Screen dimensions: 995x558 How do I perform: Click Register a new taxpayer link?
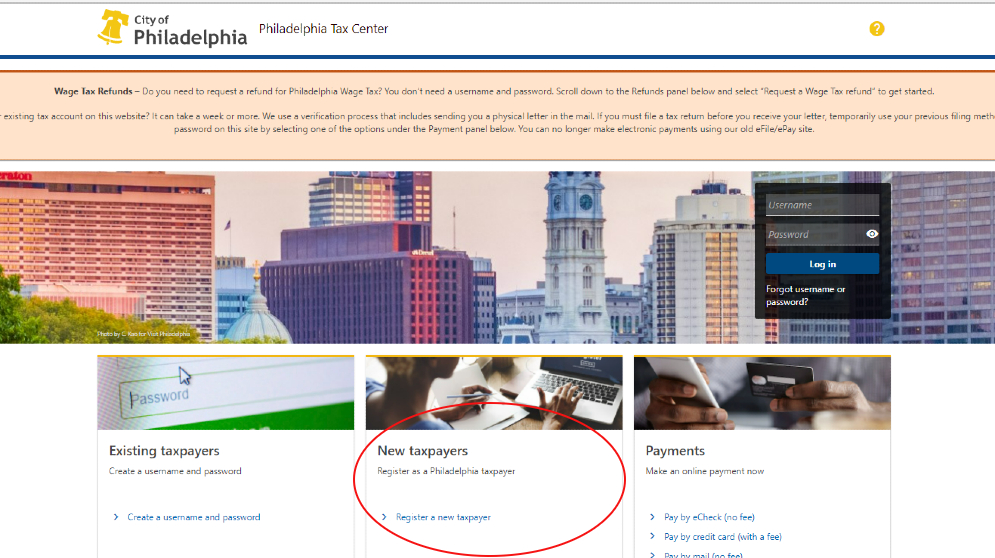click(x=443, y=517)
